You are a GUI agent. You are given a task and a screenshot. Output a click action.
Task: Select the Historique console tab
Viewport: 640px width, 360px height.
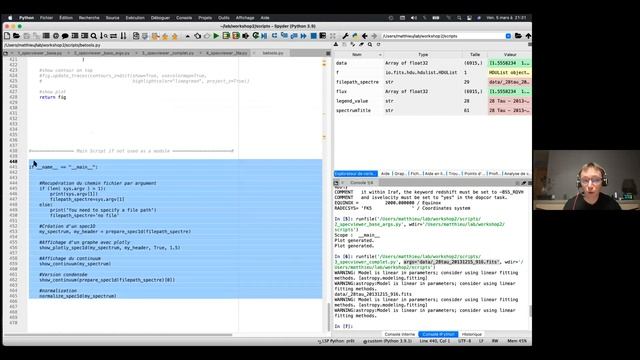click(472, 334)
